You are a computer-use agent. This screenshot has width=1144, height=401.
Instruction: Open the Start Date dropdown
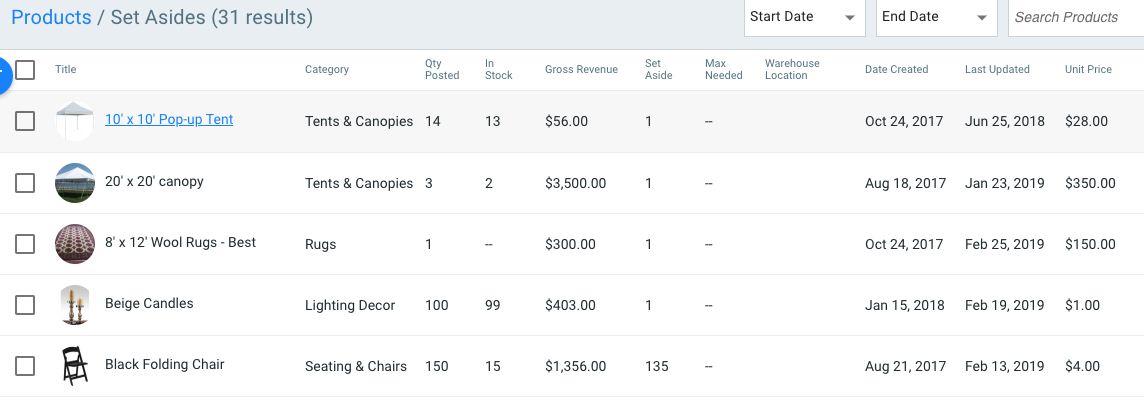point(803,17)
